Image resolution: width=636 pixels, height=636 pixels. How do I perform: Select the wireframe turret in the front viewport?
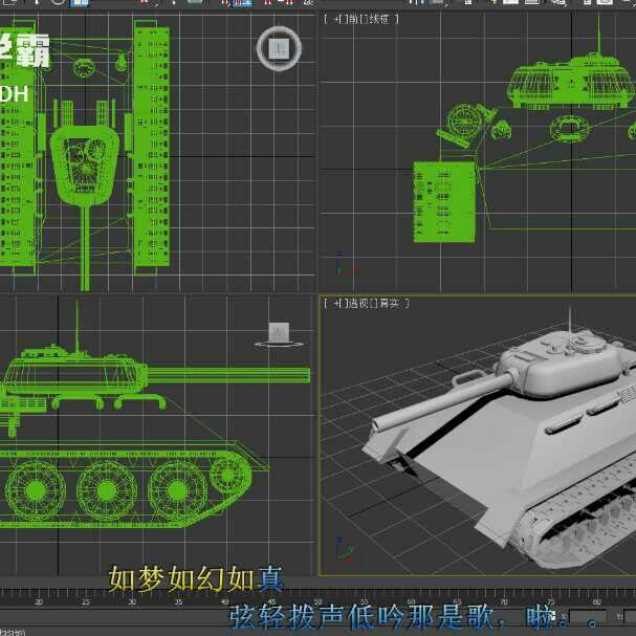[571, 83]
